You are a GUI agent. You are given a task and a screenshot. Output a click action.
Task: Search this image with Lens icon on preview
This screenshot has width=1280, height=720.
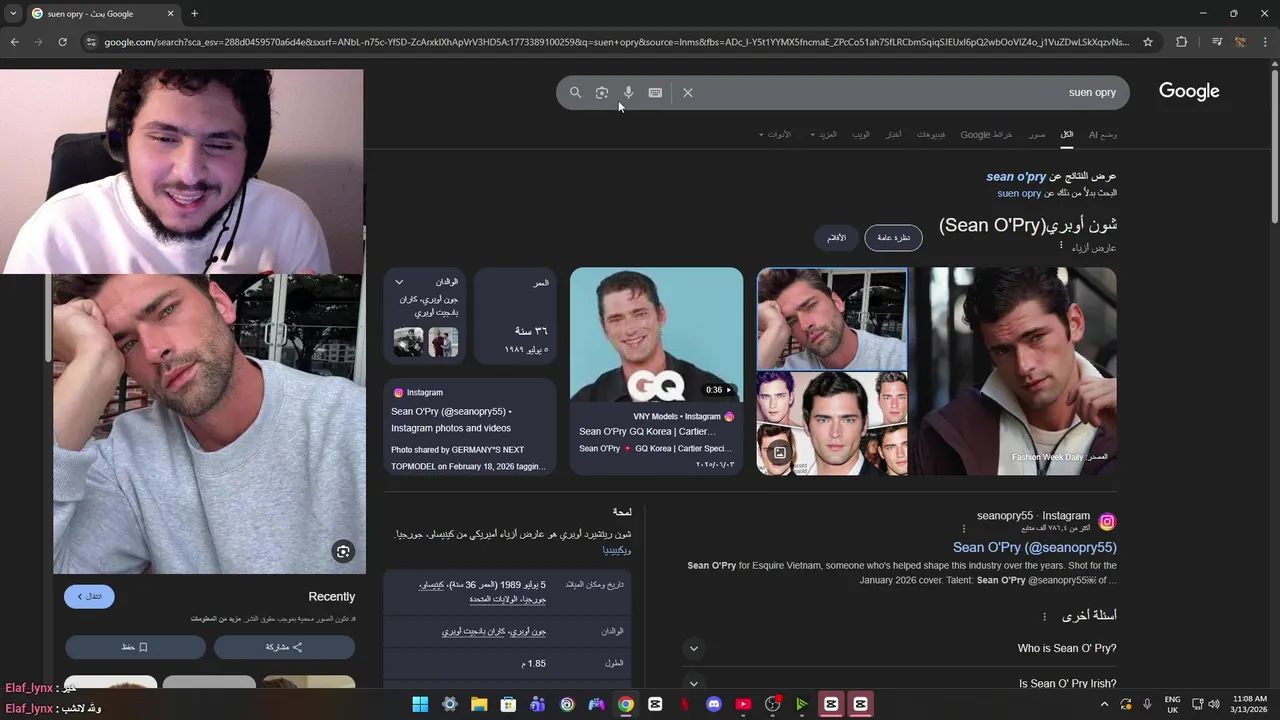coord(343,551)
